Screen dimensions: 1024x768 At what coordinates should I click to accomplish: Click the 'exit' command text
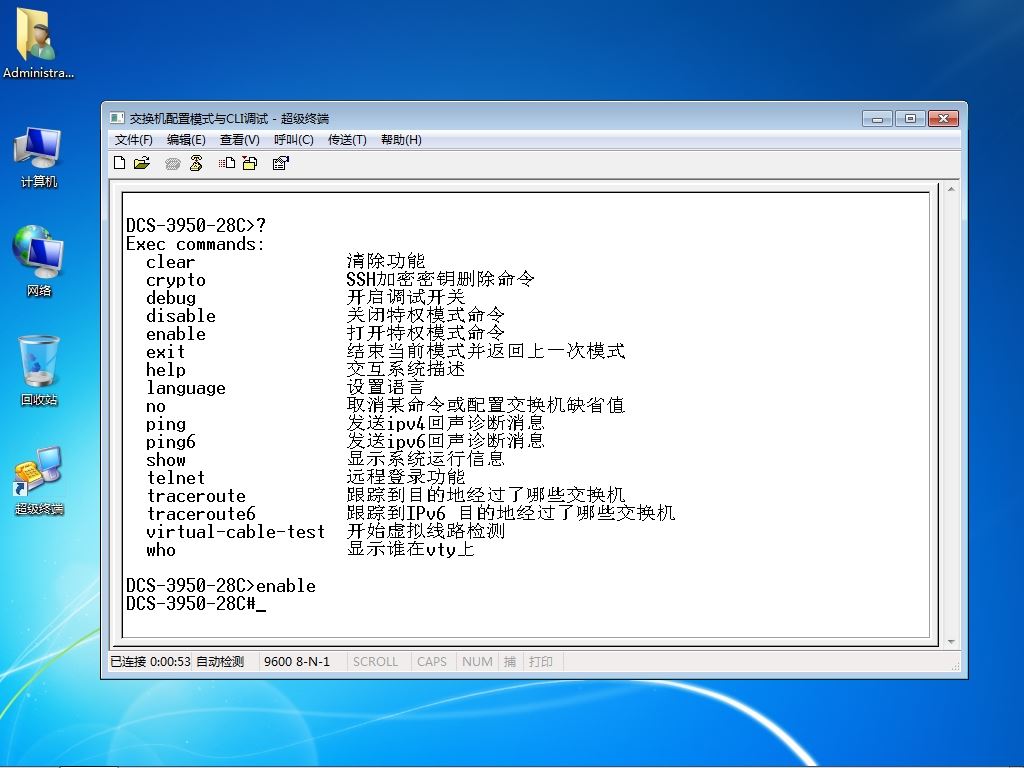click(166, 352)
